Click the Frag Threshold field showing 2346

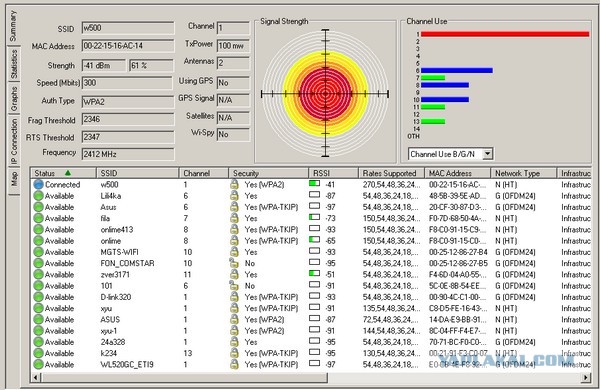click(x=128, y=119)
